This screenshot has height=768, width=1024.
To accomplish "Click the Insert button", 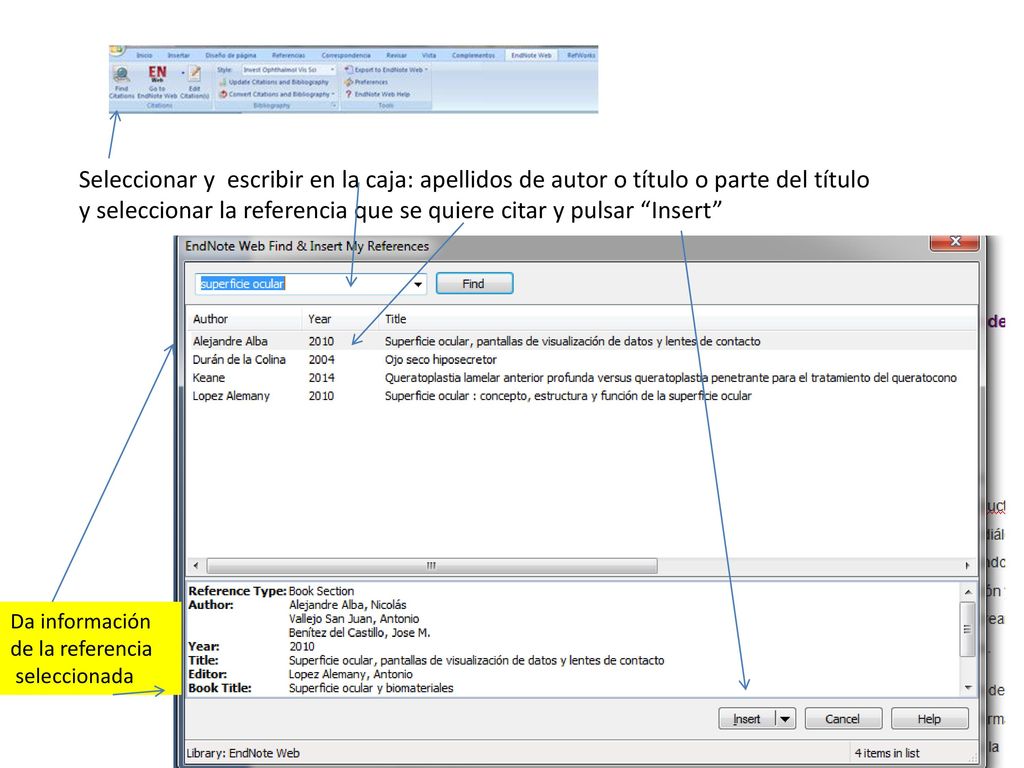I will point(746,719).
